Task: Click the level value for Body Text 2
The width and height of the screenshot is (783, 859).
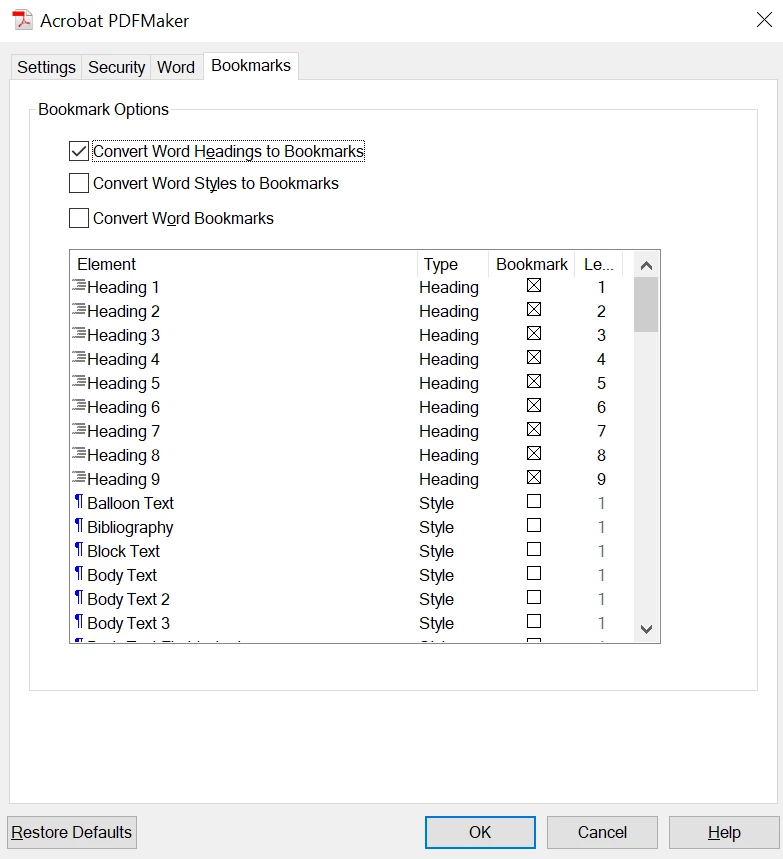Action: coord(601,599)
